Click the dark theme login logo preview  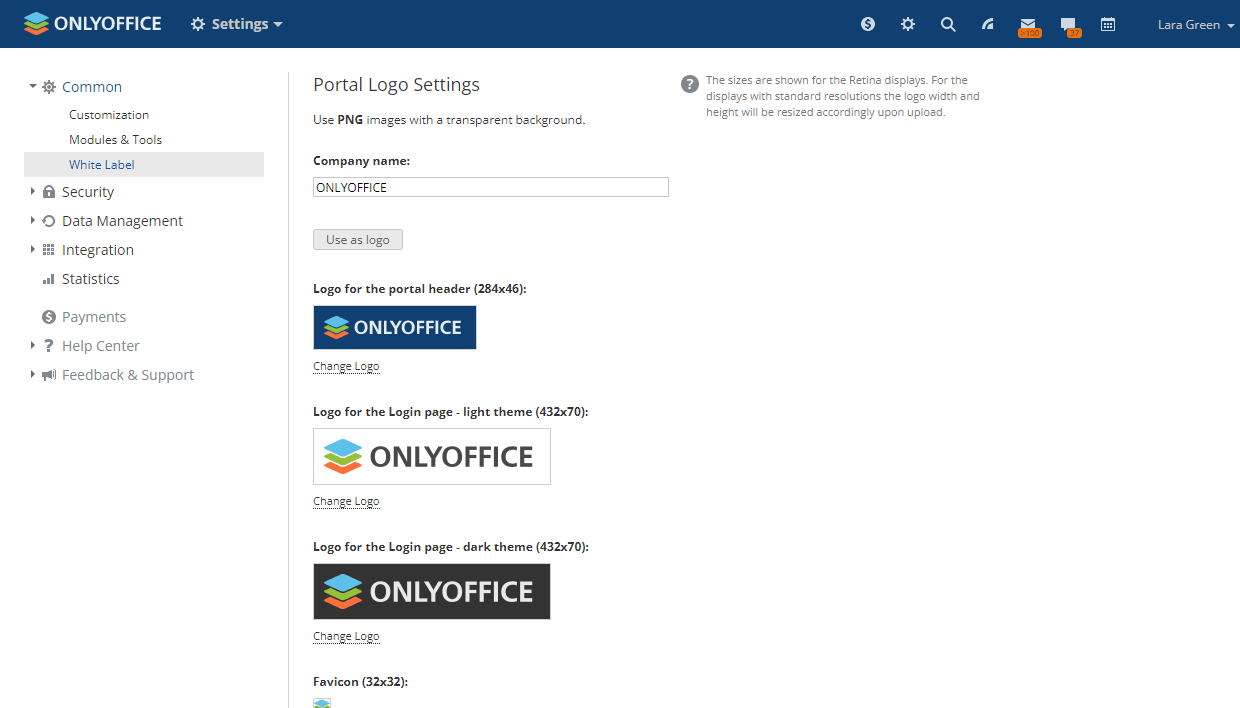431,591
